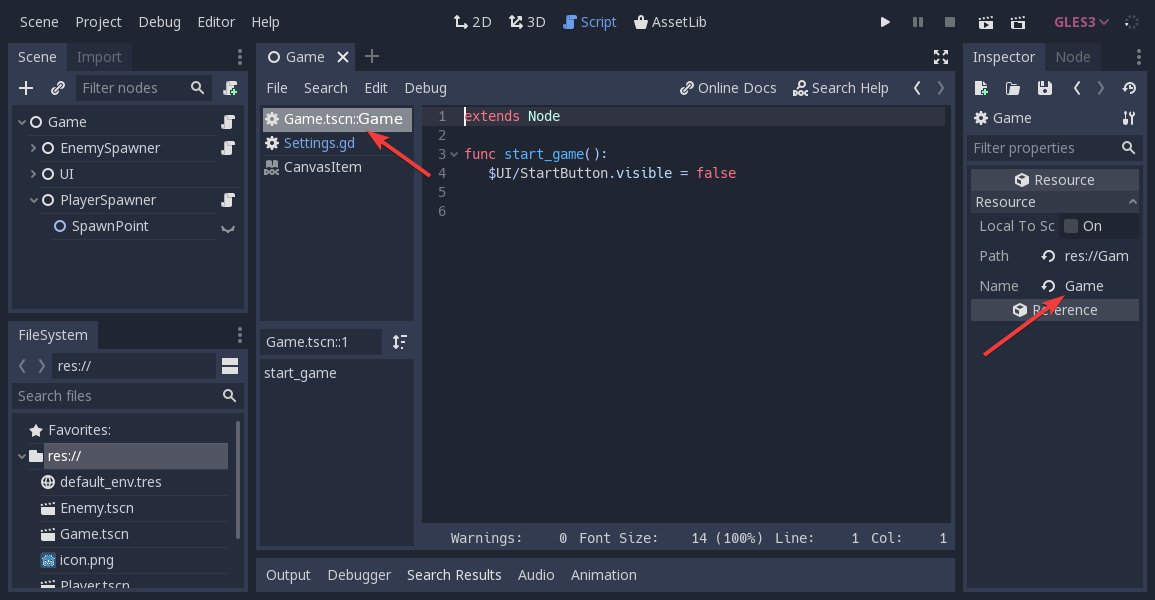The image size is (1155, 600).
Task: Play the project
Action: (884, 21)
